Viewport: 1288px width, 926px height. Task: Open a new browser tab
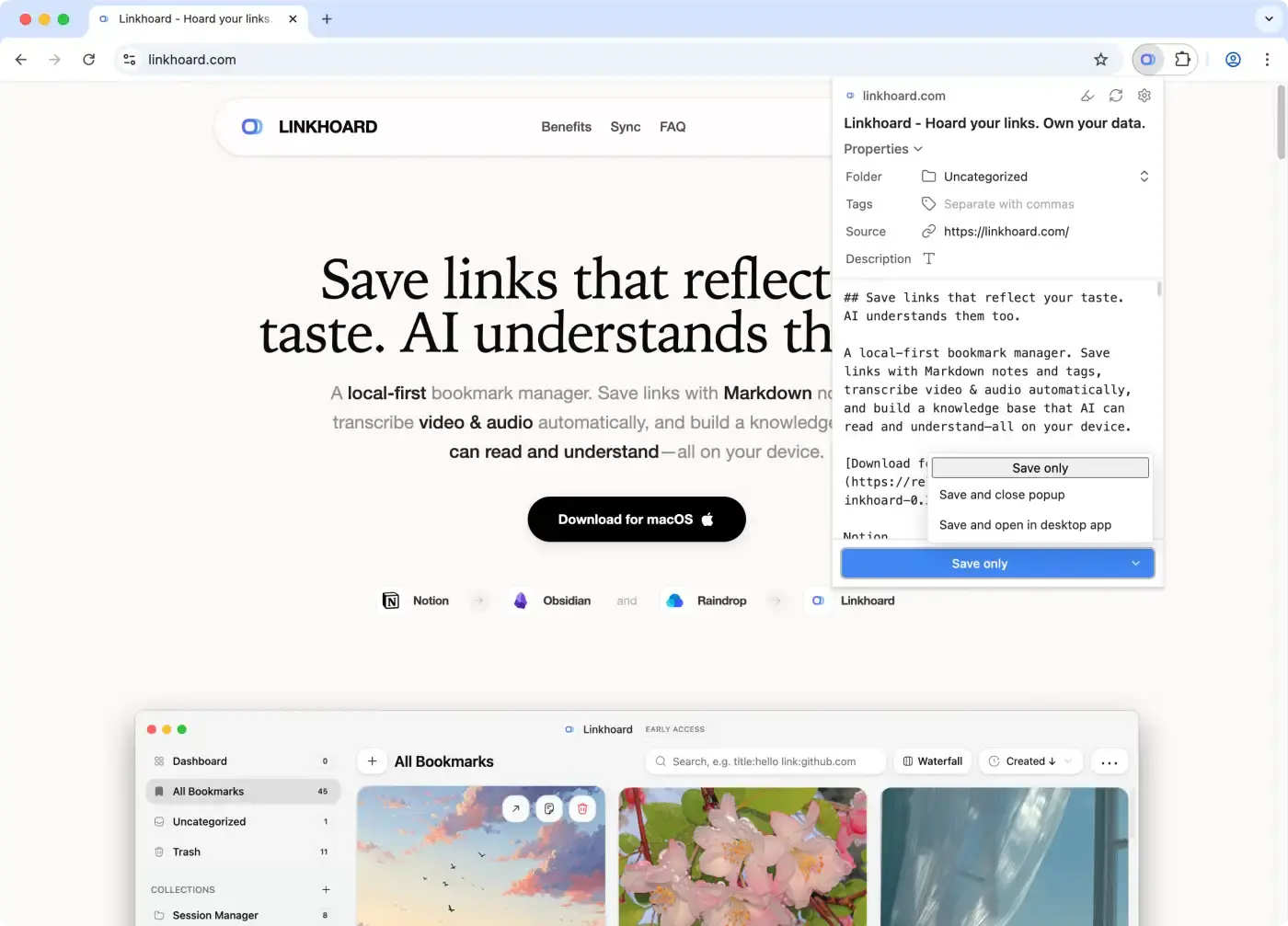(327, 18)
